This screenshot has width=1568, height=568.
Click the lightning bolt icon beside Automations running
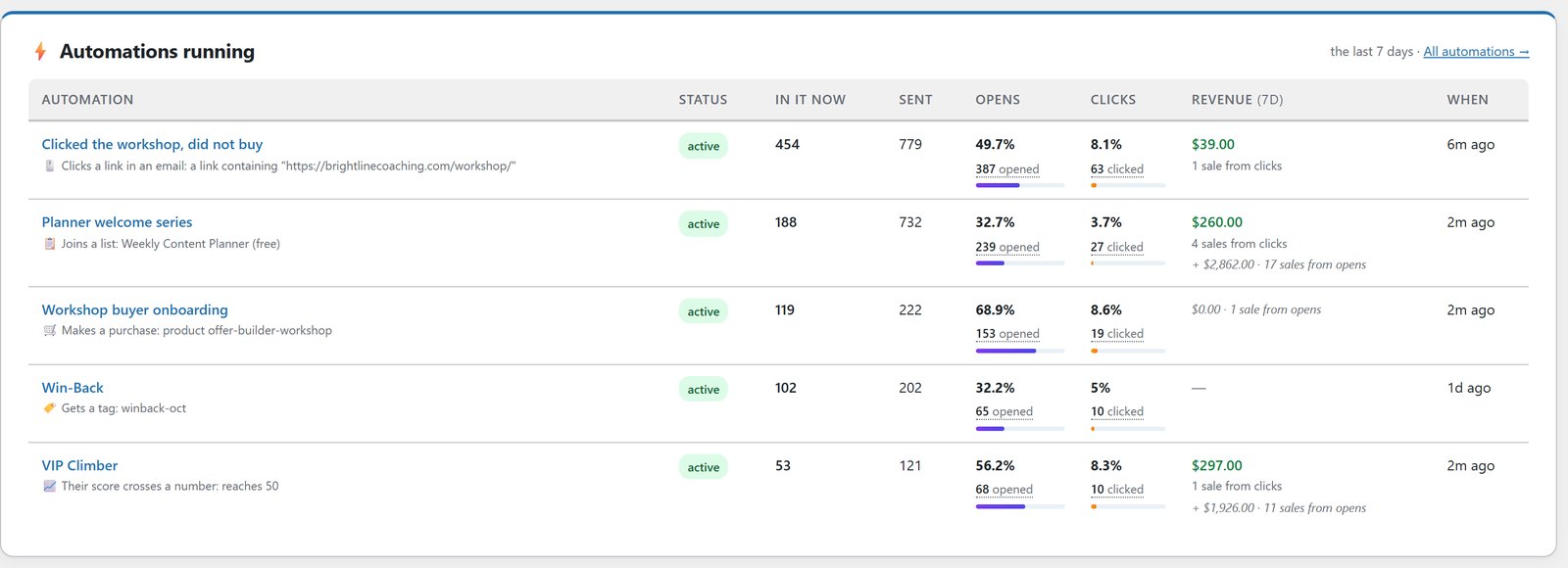tap(40, 51)
